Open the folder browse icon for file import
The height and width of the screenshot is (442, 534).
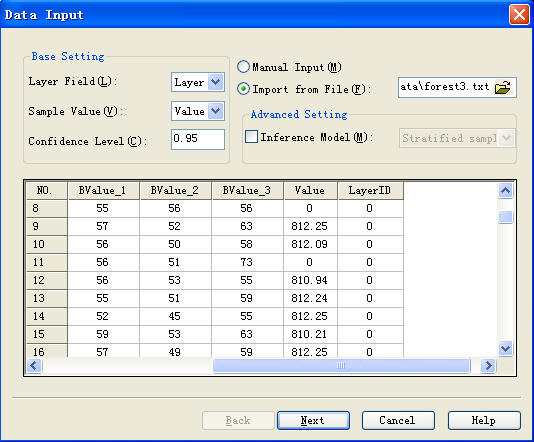pyautogui.click(x=503, y=88)
